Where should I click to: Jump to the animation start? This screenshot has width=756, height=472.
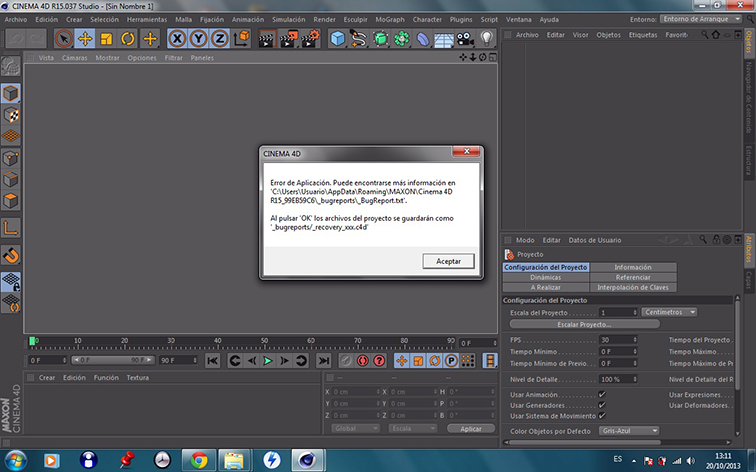click(213, 361)
